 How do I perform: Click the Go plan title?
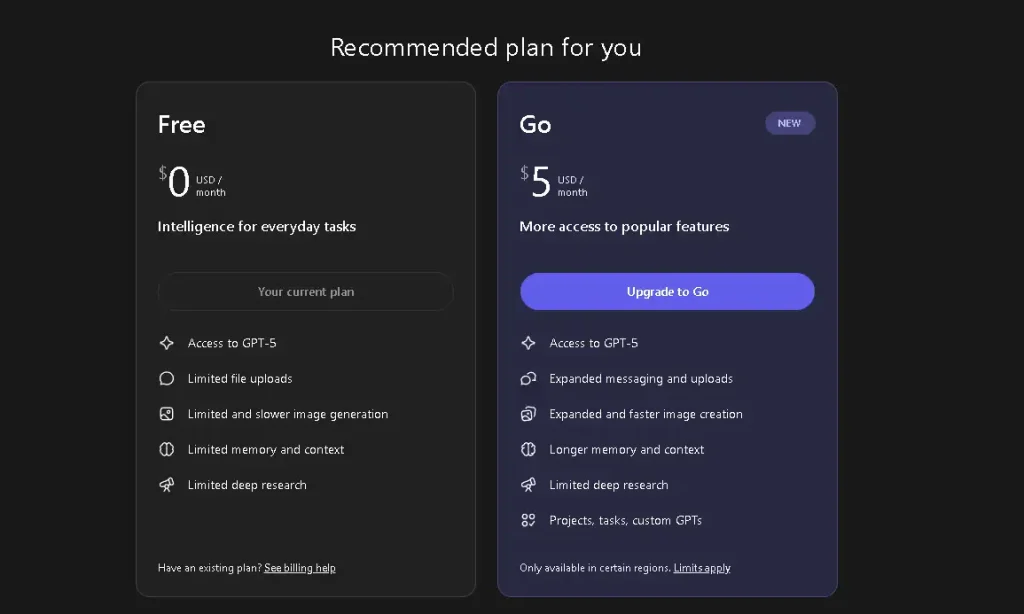(535, 125)
